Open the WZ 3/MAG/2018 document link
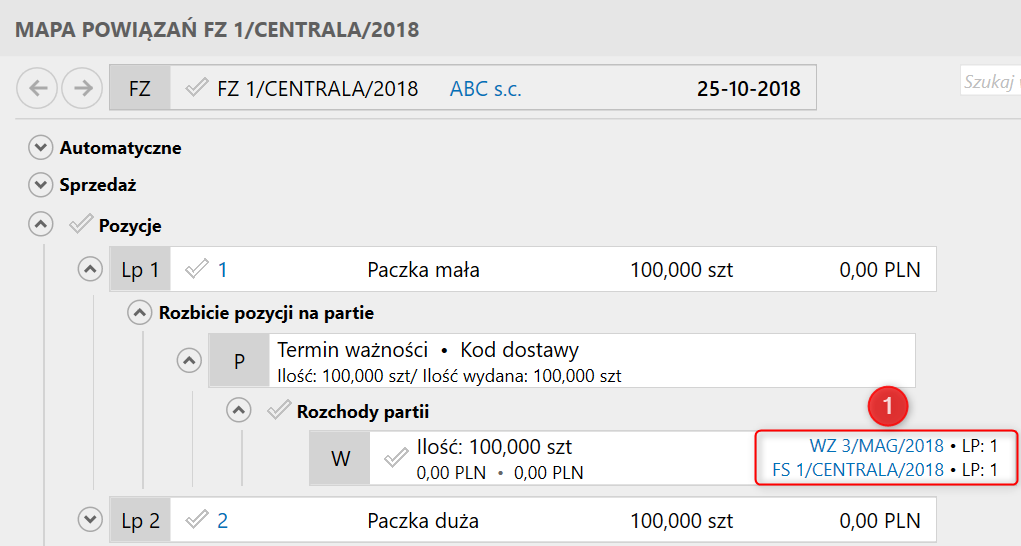 pyautogui.click(x=876, y=445)
